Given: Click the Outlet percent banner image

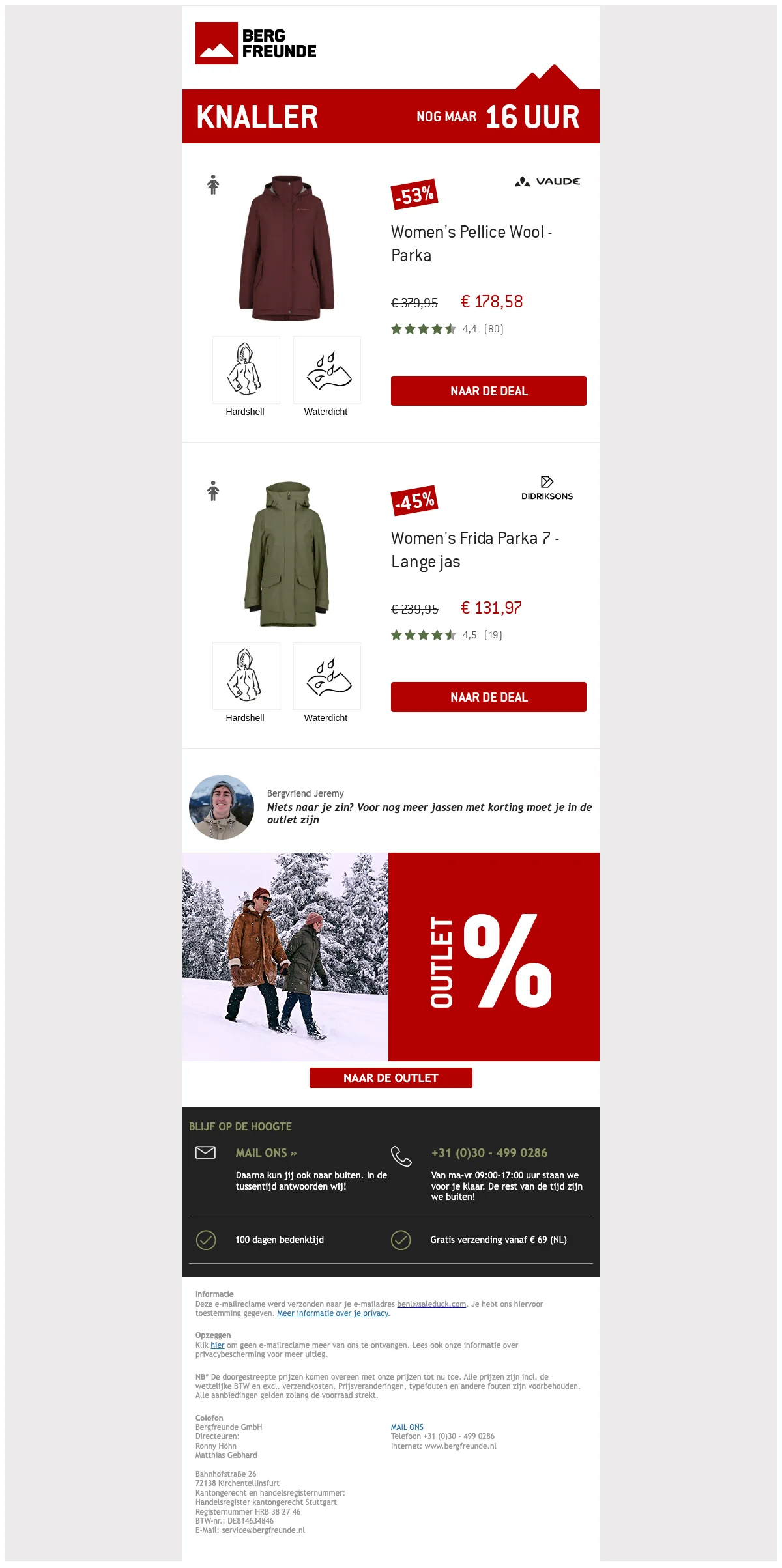Looking at the screenshot, I should point(391,957).
